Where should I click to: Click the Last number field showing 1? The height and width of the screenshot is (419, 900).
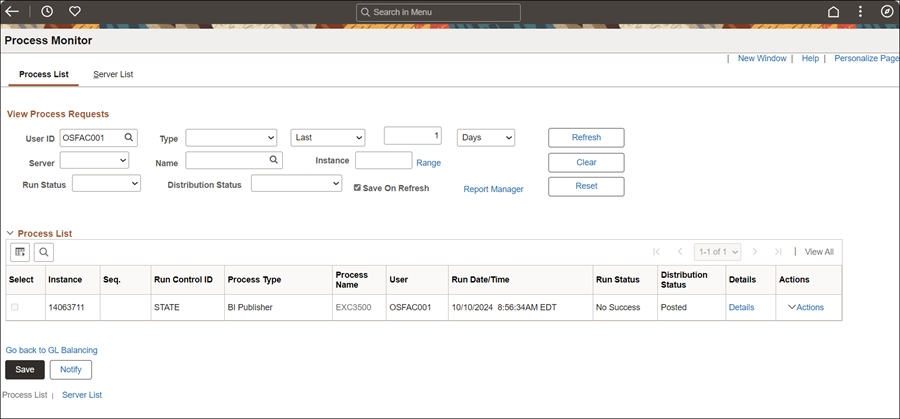pyautogui.click(x=413, y=136)
